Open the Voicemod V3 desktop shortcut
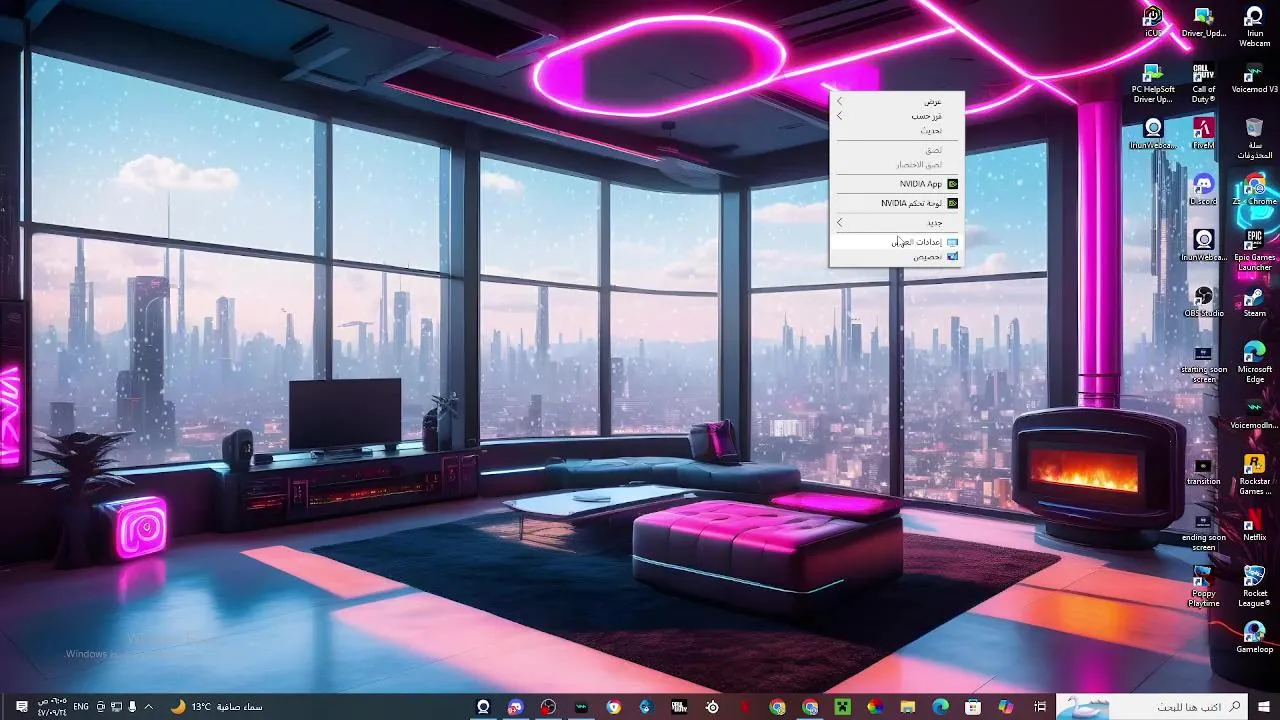The image size is (1280, 720). coord(1254,78)
